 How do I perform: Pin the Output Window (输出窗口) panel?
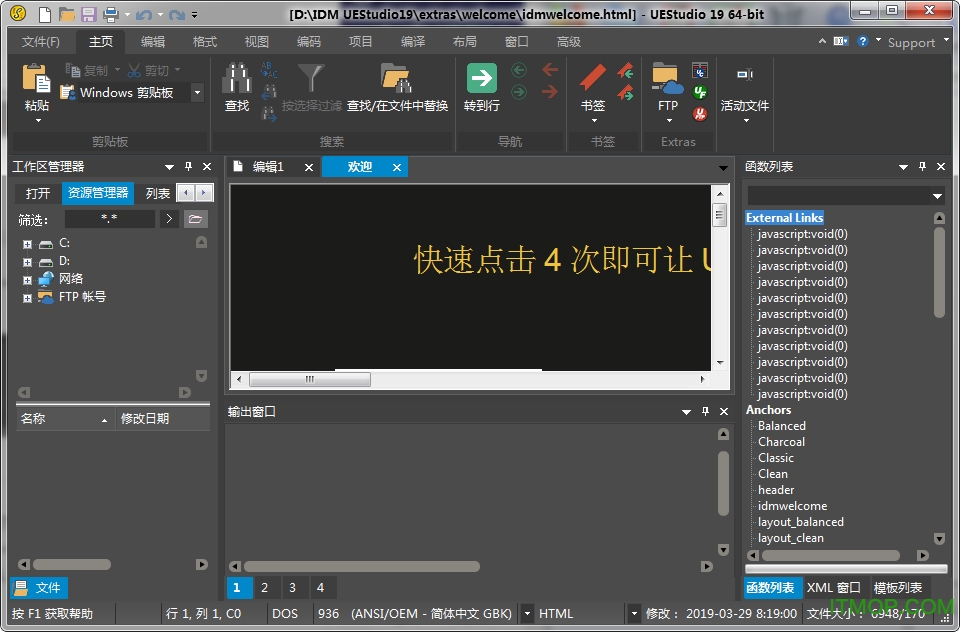[x=705, y=411]
